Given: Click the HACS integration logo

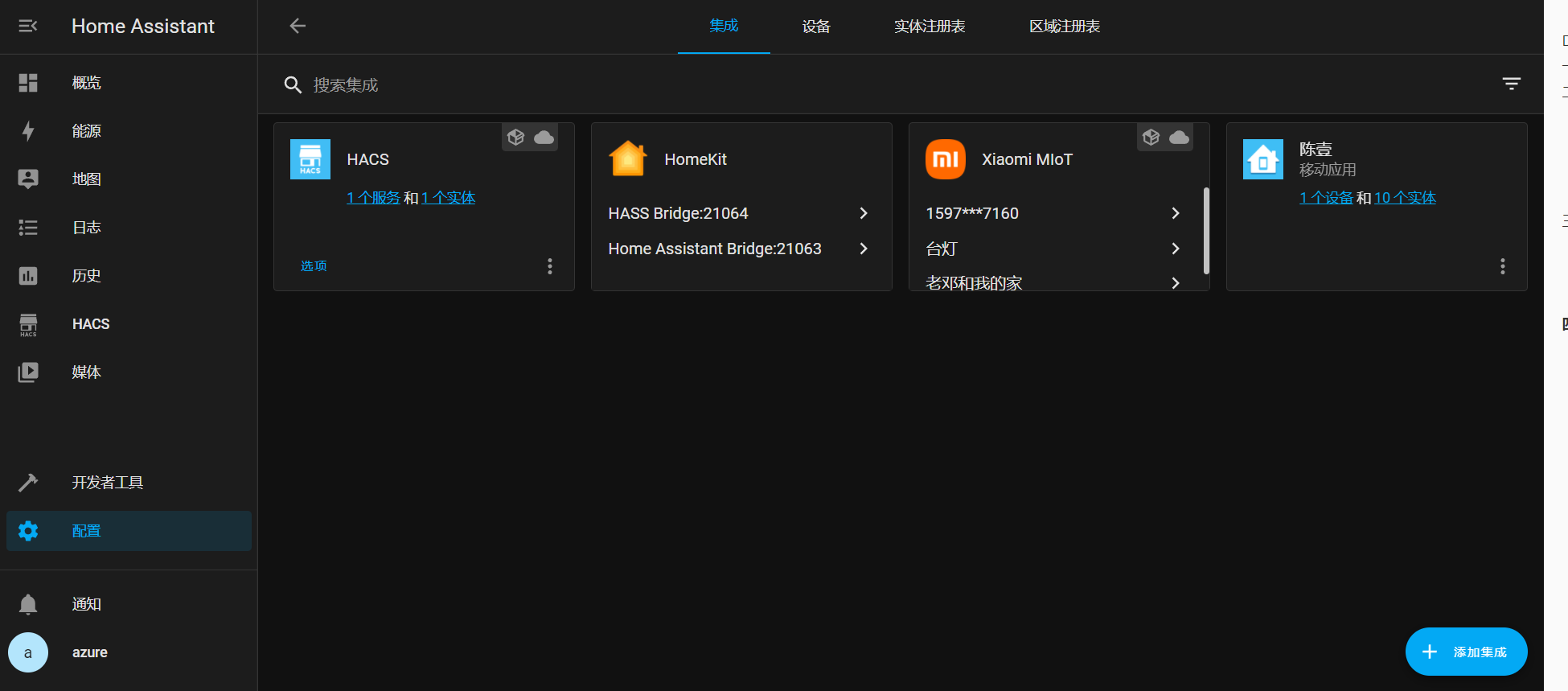Looking at the screenshot, I should point(310,159).
